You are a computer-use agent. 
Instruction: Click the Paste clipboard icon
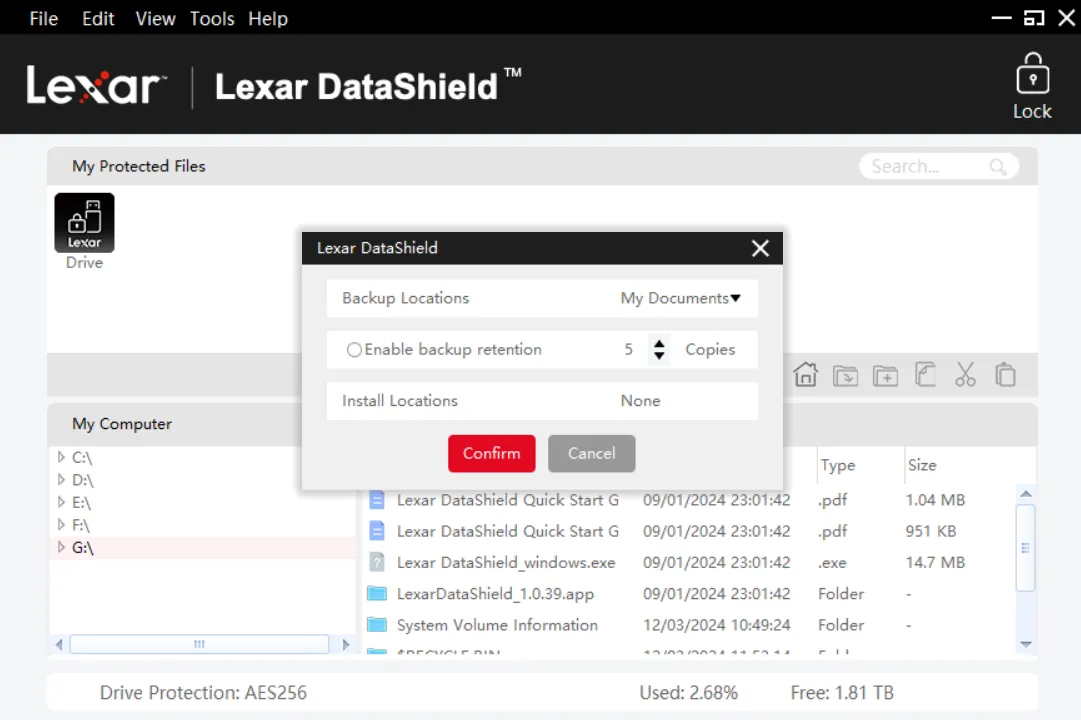click(x=1005, y=375)
